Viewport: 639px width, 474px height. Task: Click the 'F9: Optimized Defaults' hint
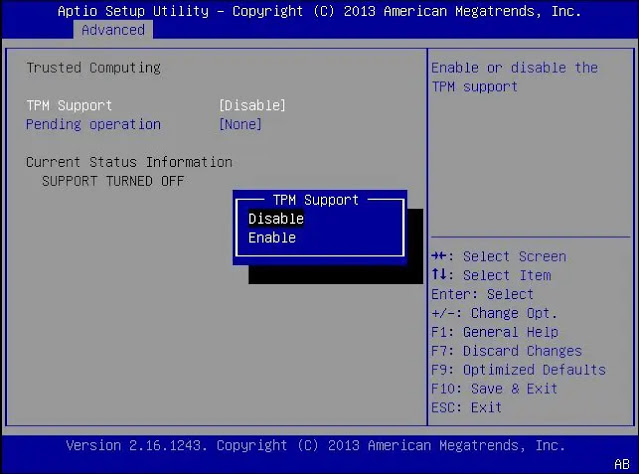518,370
